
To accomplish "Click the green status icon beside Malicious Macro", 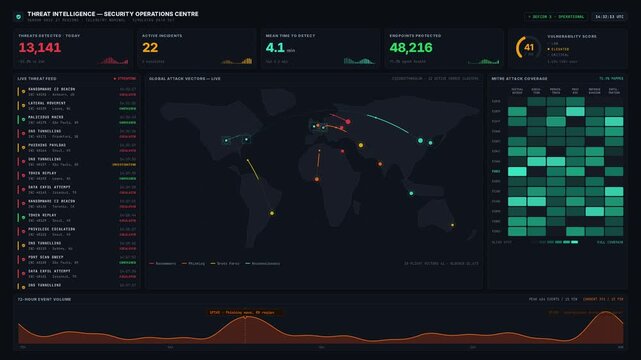I will pos(23,120).
